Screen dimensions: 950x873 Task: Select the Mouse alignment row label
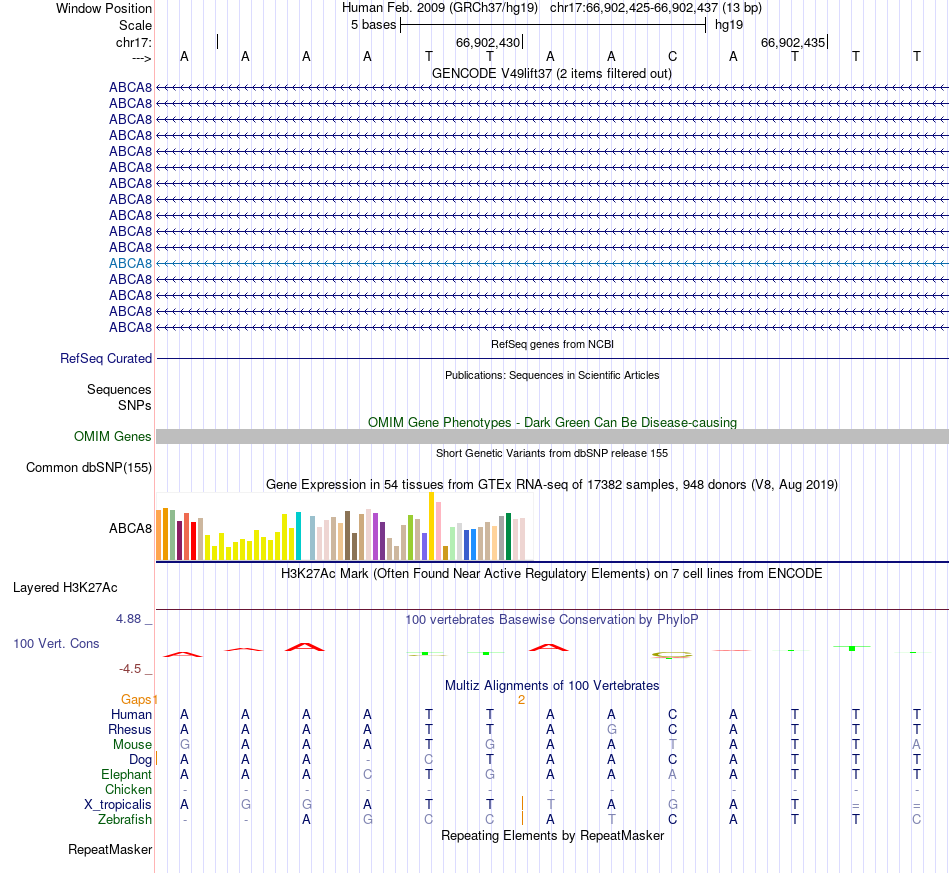132,745
